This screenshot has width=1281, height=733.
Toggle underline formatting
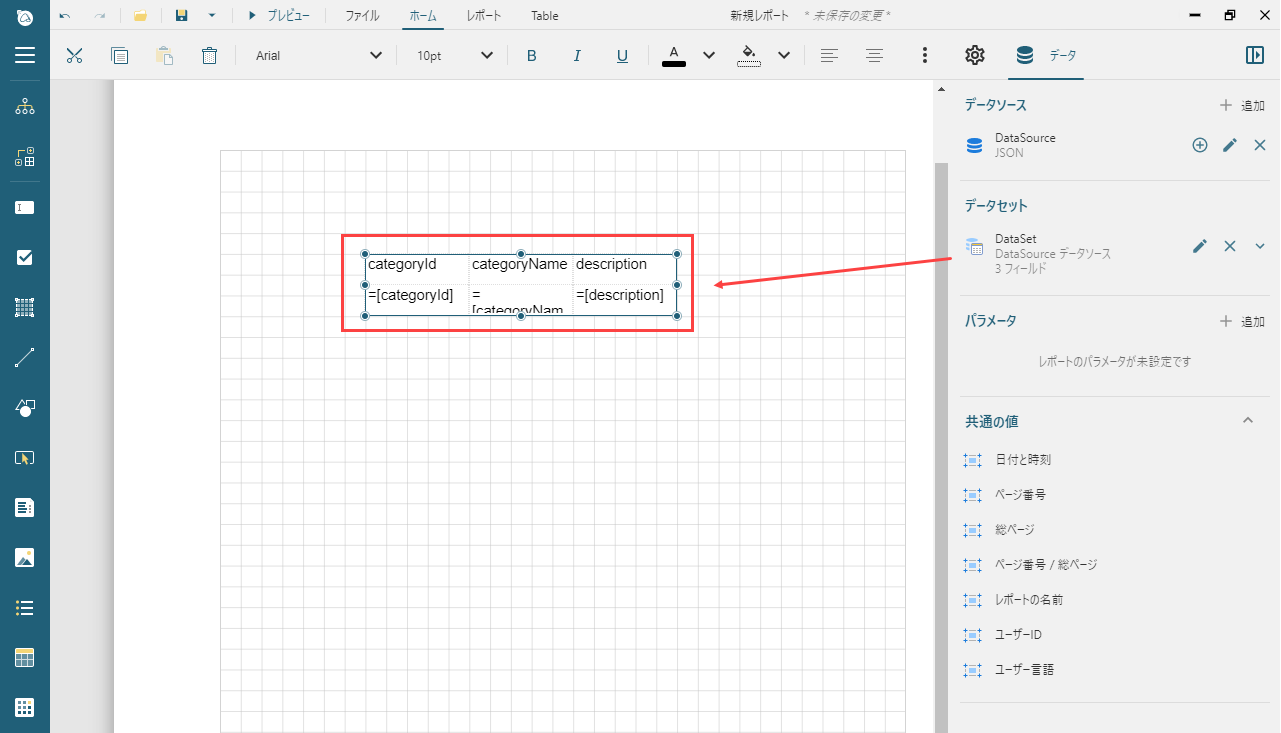[622, 56]
